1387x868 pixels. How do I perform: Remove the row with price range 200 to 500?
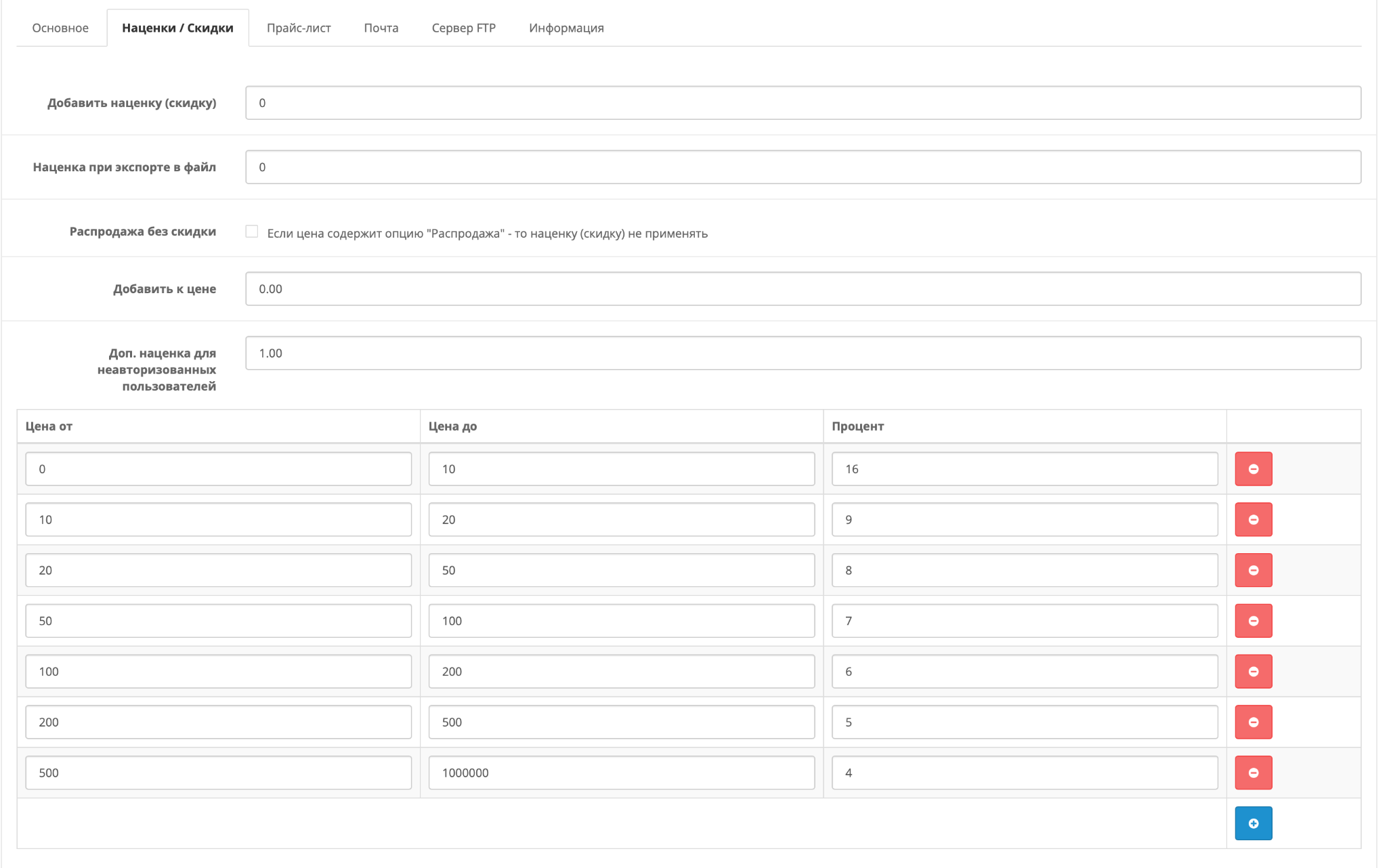pos(1253,722)
